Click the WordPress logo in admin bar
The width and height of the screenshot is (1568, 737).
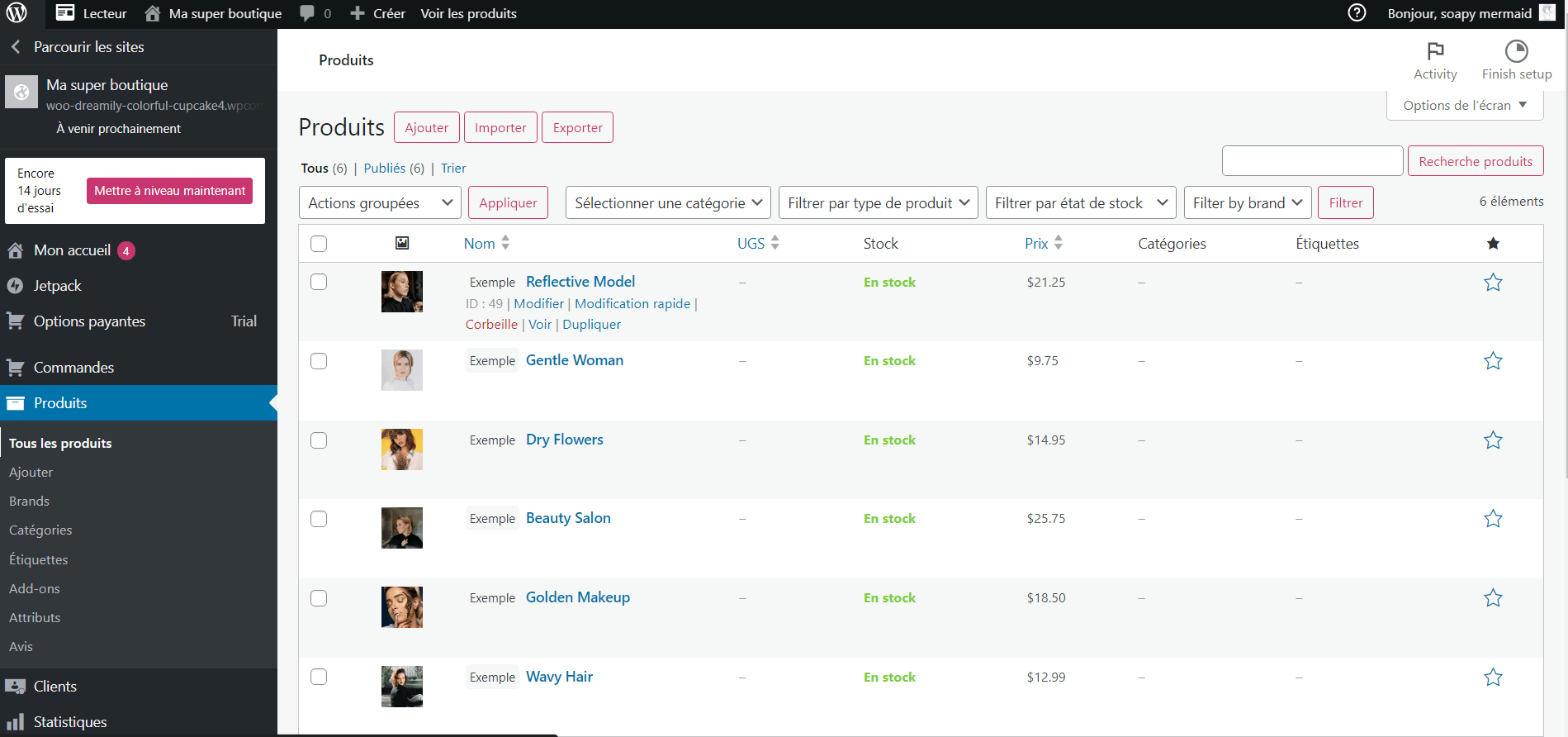pyautogui.click(x=17, y=13)
